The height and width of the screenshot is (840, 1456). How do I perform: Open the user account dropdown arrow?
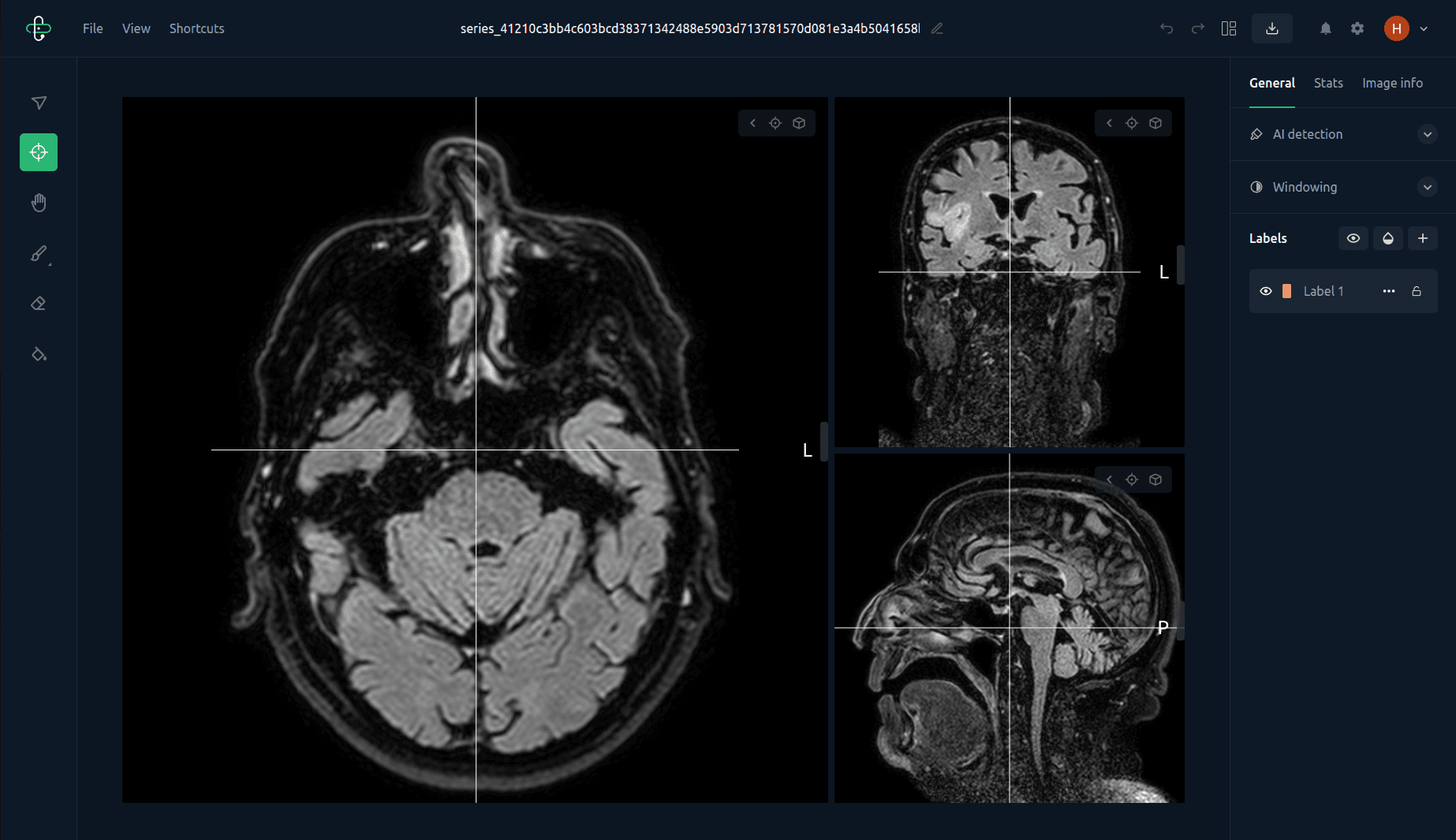click(x=1424, y=28)
